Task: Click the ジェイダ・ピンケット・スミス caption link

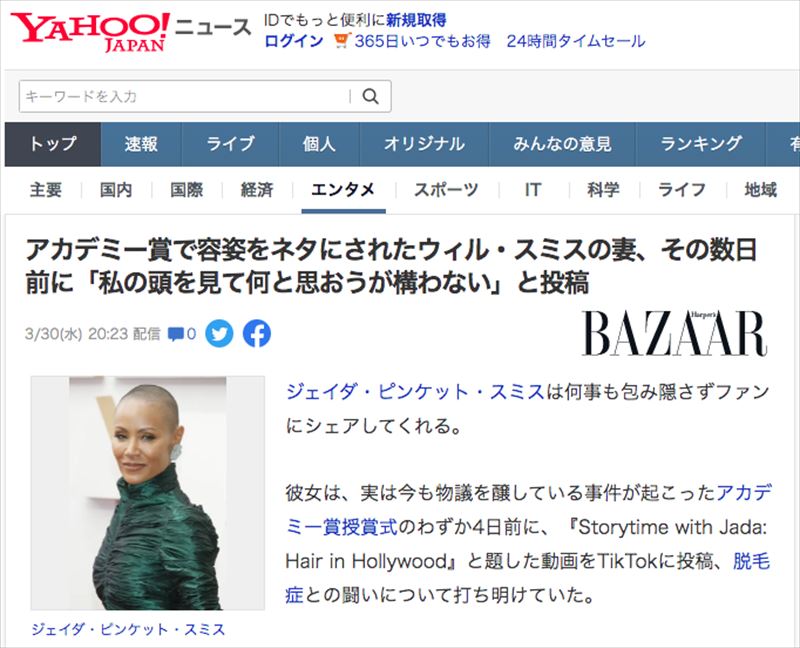Action: pos(128,629)
